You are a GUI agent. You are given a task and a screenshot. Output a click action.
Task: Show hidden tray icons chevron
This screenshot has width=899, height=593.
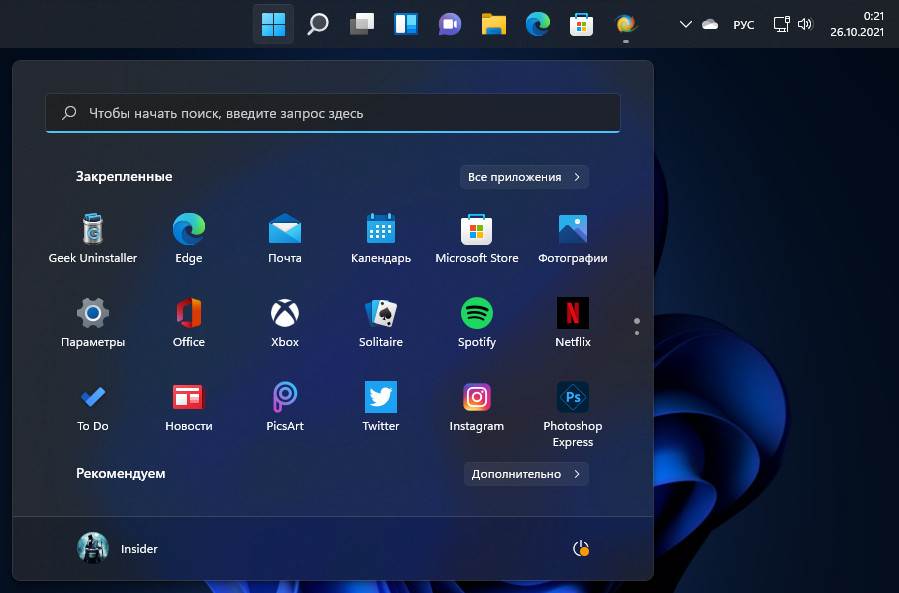coord(685,24)
